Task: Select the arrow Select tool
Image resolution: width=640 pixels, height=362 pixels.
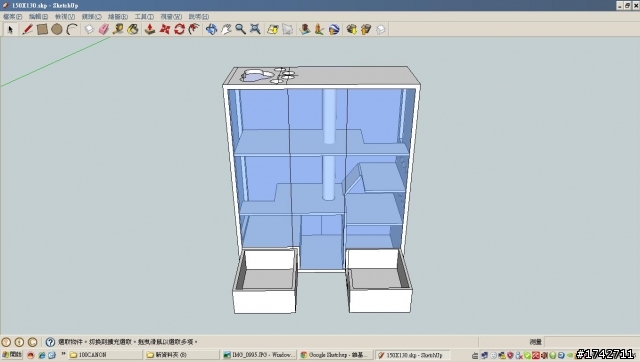Action: [x=10, y=29]
